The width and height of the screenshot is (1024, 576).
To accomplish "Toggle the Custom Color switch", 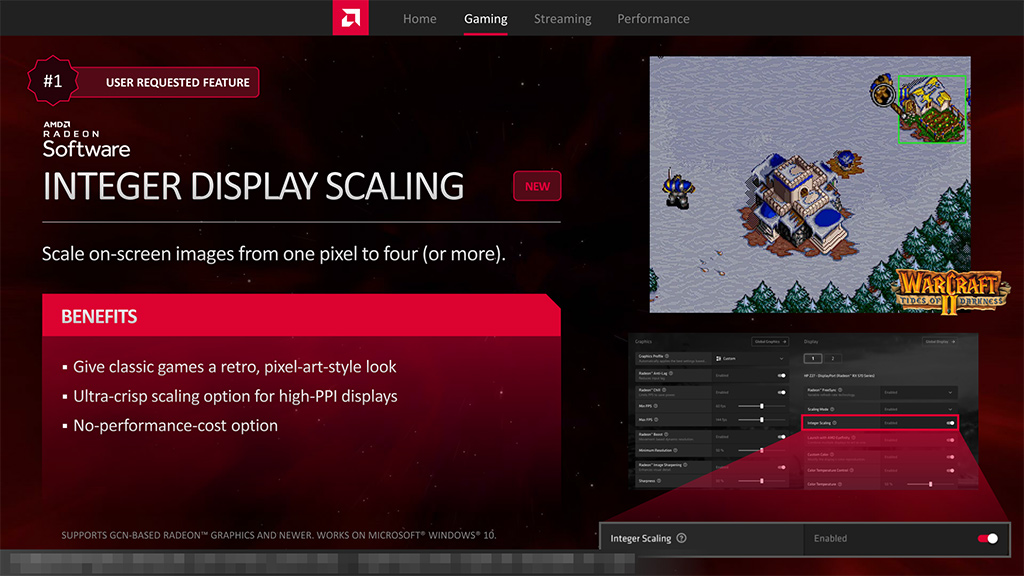I will (951, 457).
